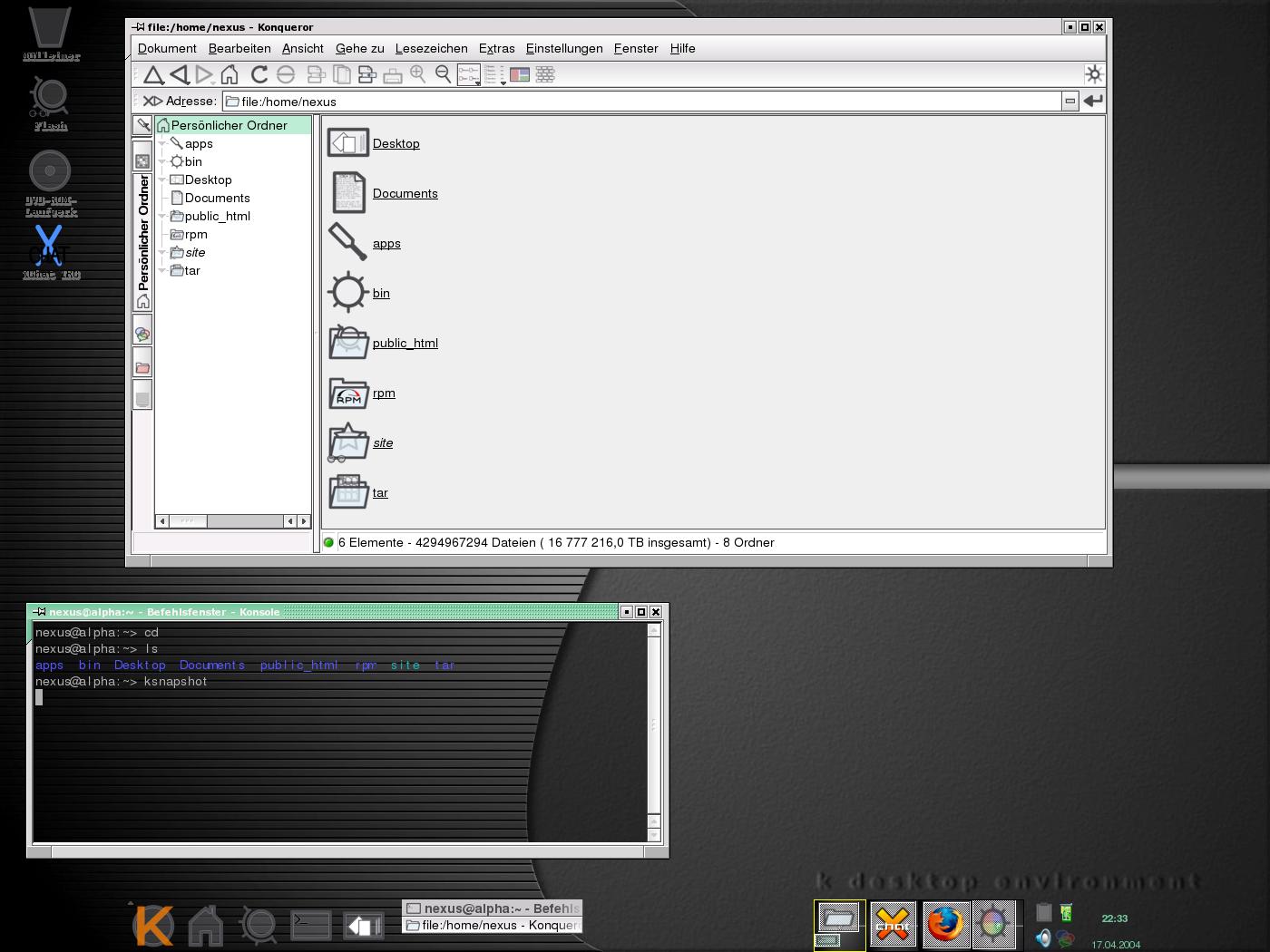Viewport: 1270px width, 952px height.
Task: Open the apps folder link
Action: pos(386,243)
